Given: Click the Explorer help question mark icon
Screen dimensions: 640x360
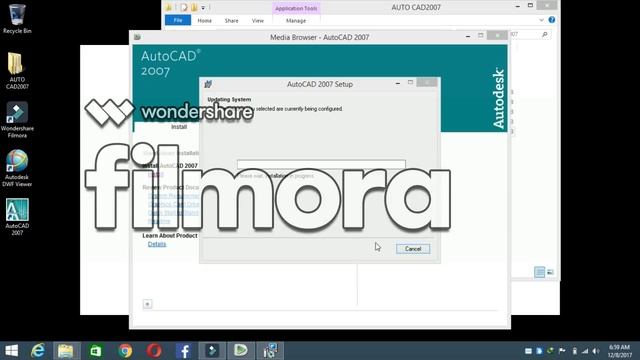Looking at the screenshot, I should (551, 20).
